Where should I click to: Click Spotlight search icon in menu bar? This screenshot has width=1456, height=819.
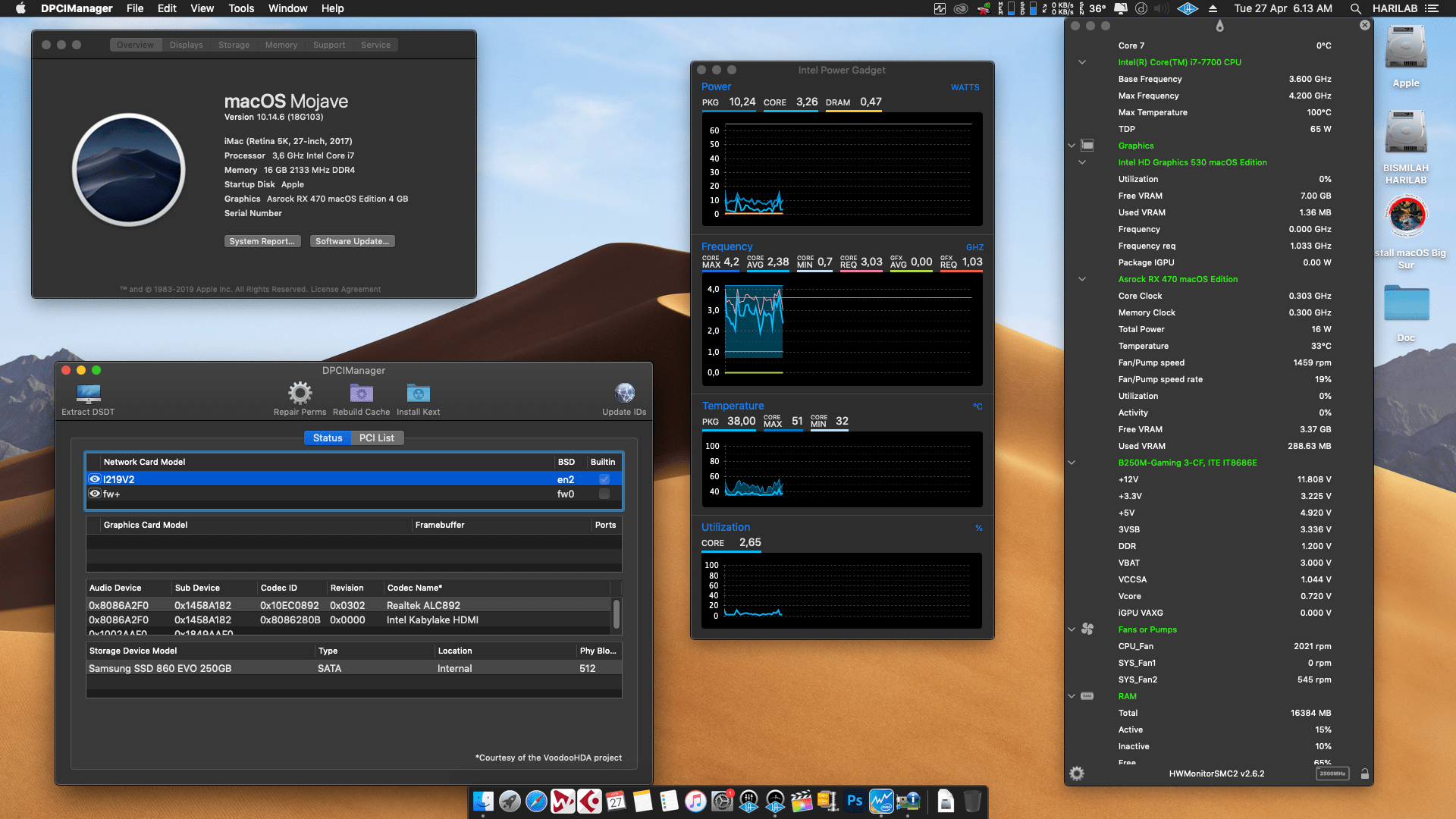pos(1355,8)
